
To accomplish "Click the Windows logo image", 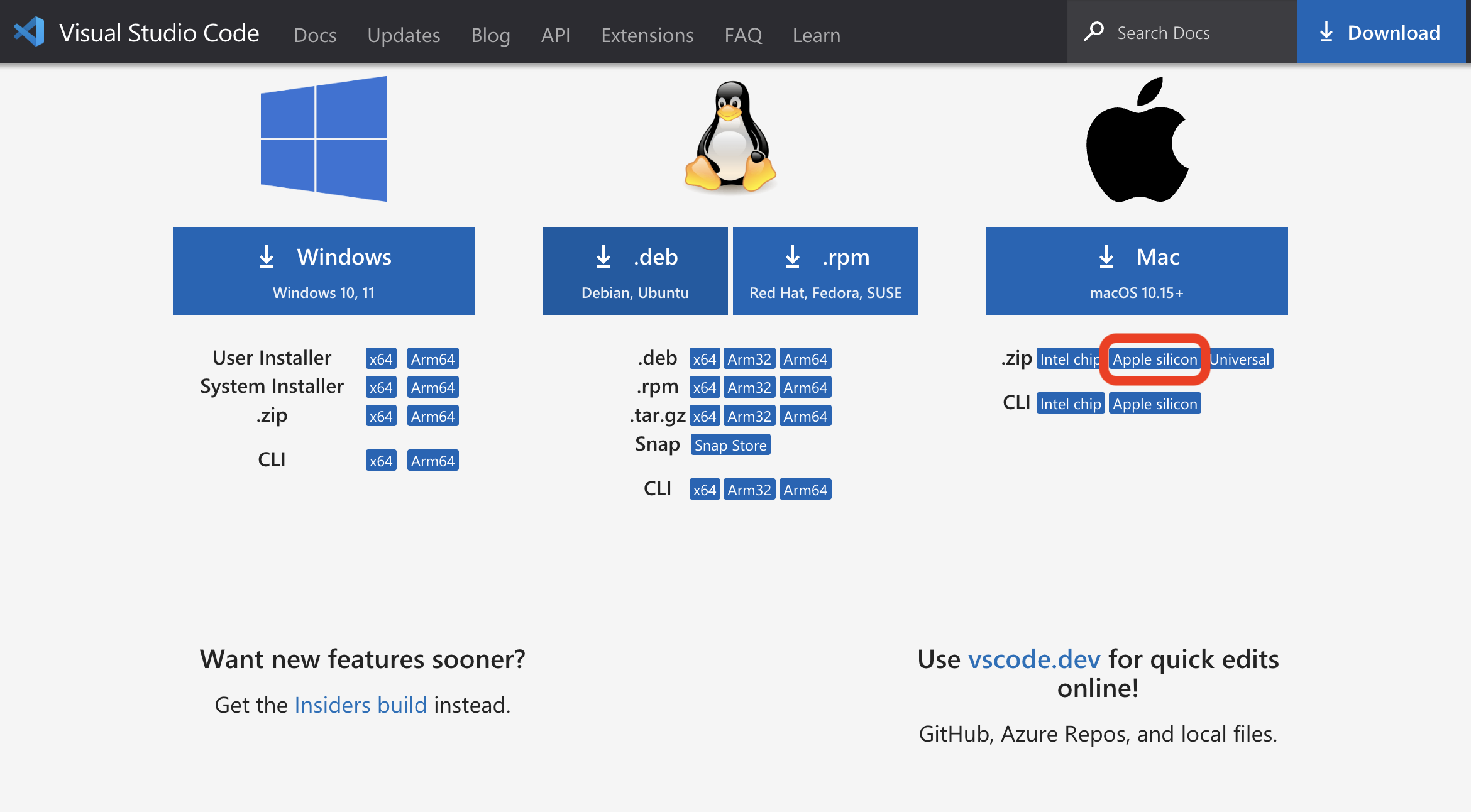I will (x=323, y=139).
